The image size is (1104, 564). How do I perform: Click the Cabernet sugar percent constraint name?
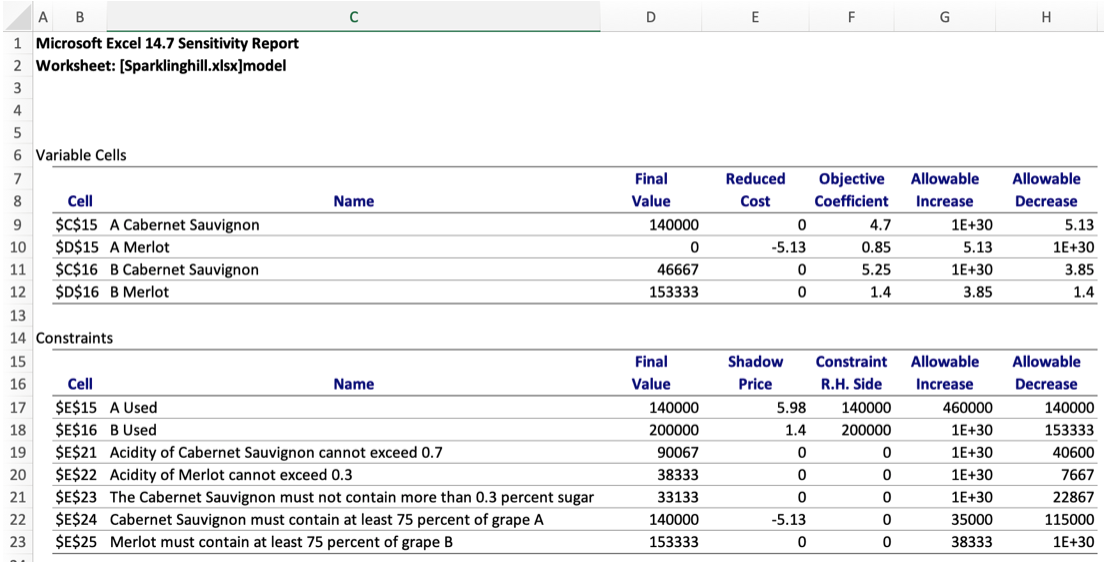point(351,498)
